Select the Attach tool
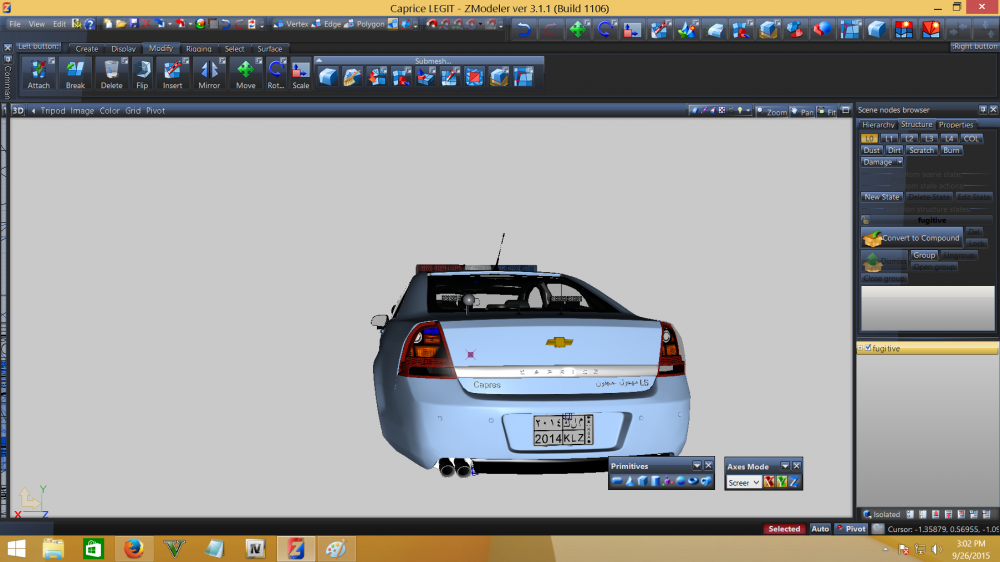This screenshot has width=1000, height=562. [38, 73]
